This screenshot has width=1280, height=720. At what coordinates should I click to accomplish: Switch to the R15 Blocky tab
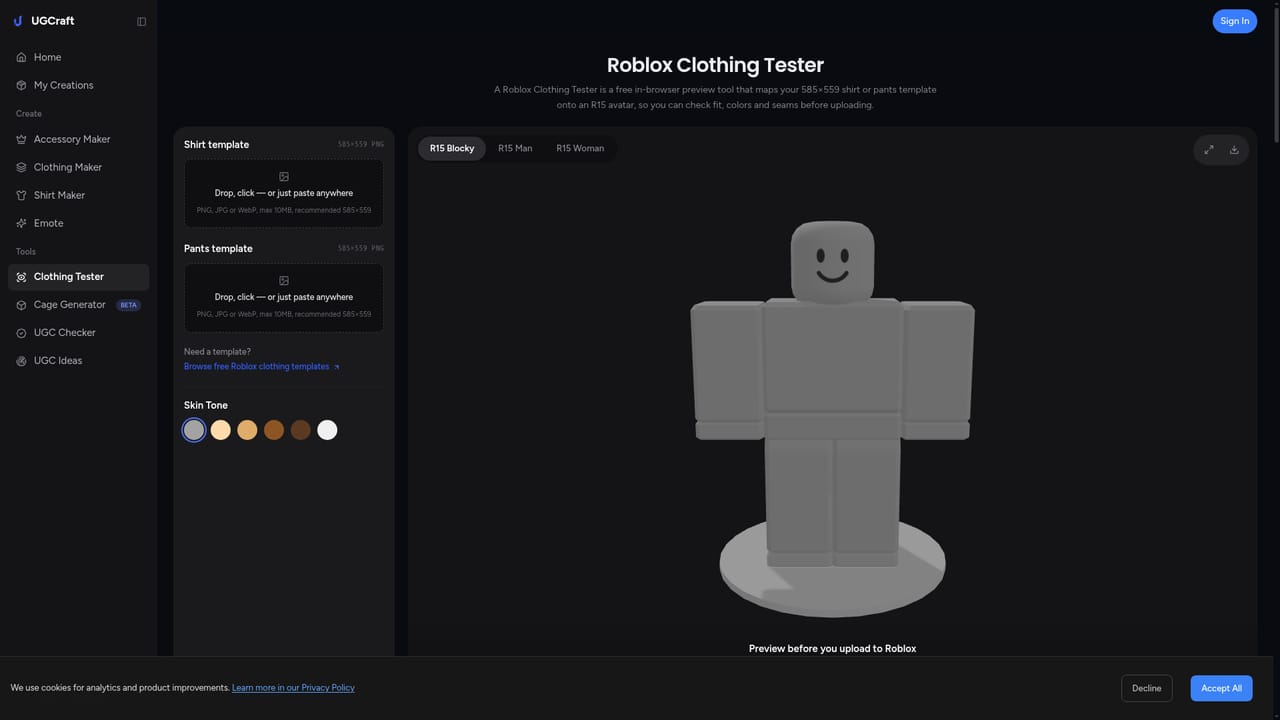452,148
